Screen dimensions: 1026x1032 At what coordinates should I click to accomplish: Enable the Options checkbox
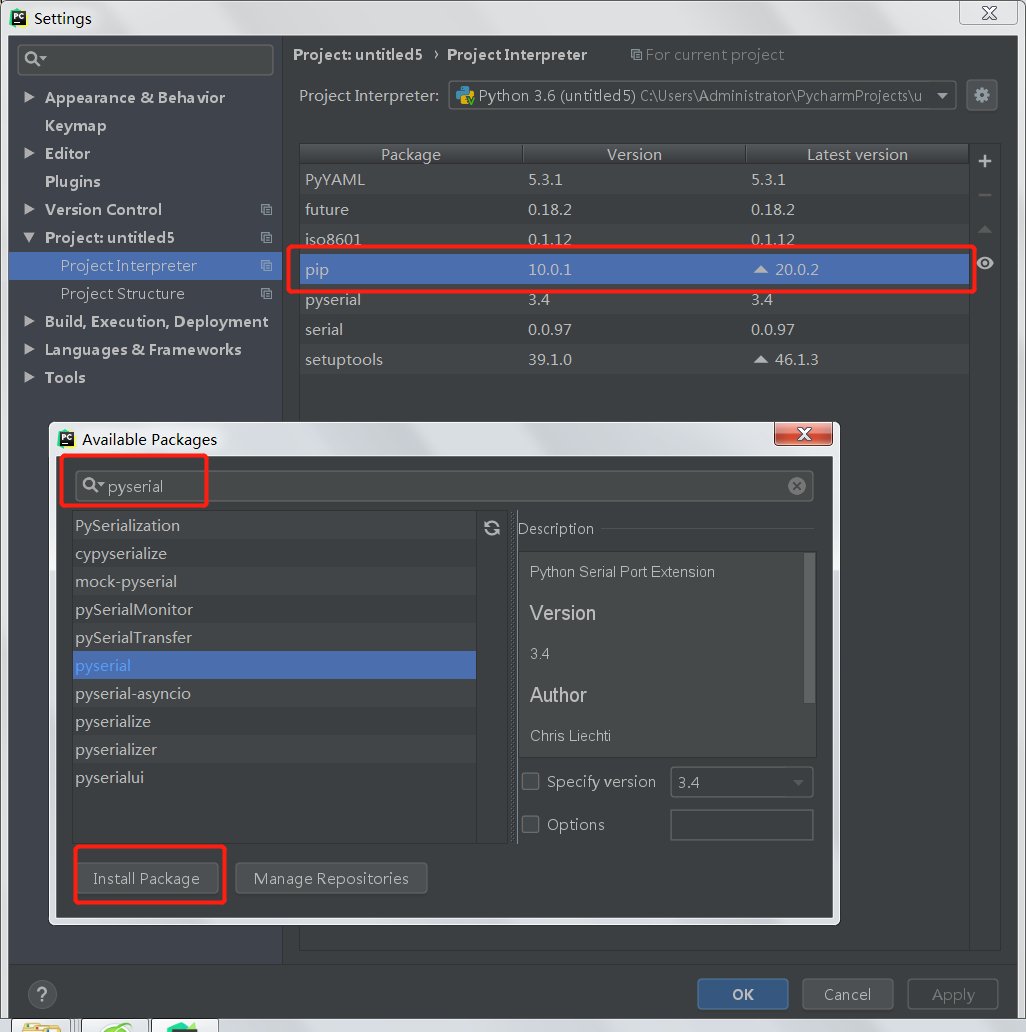tap(530, 824)
